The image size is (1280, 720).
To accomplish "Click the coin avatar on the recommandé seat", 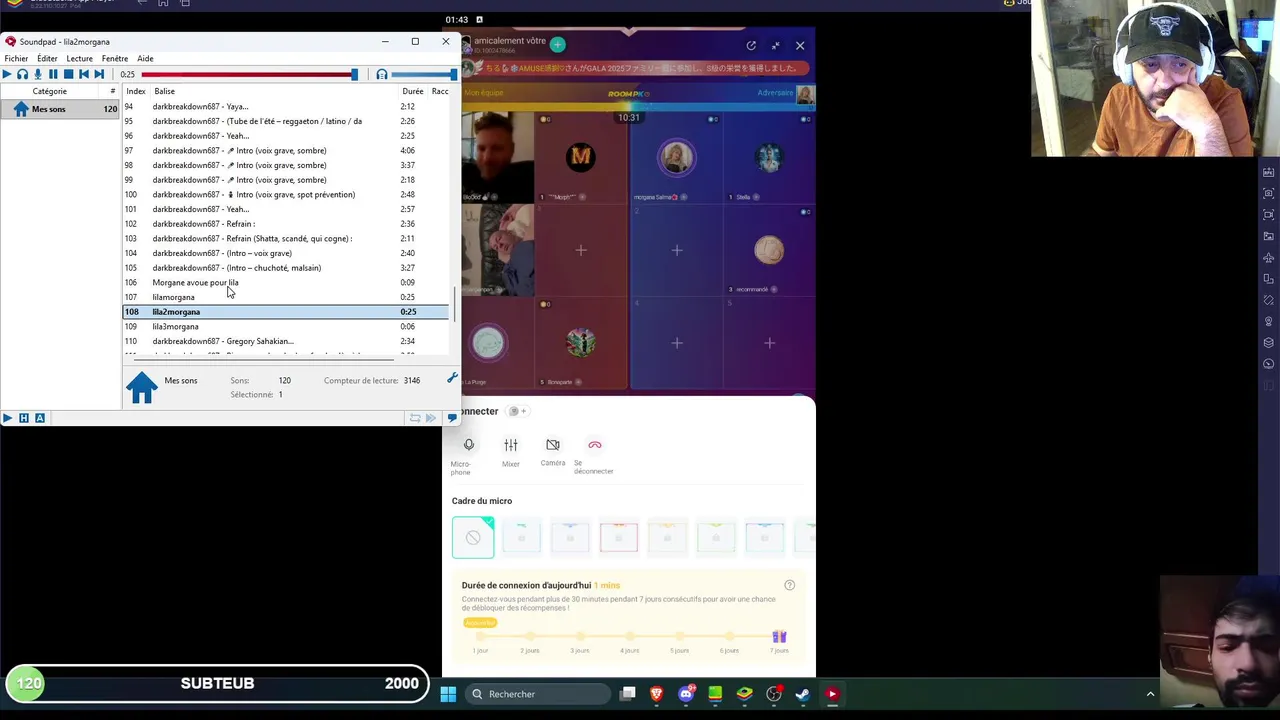I will pos(769,250).
